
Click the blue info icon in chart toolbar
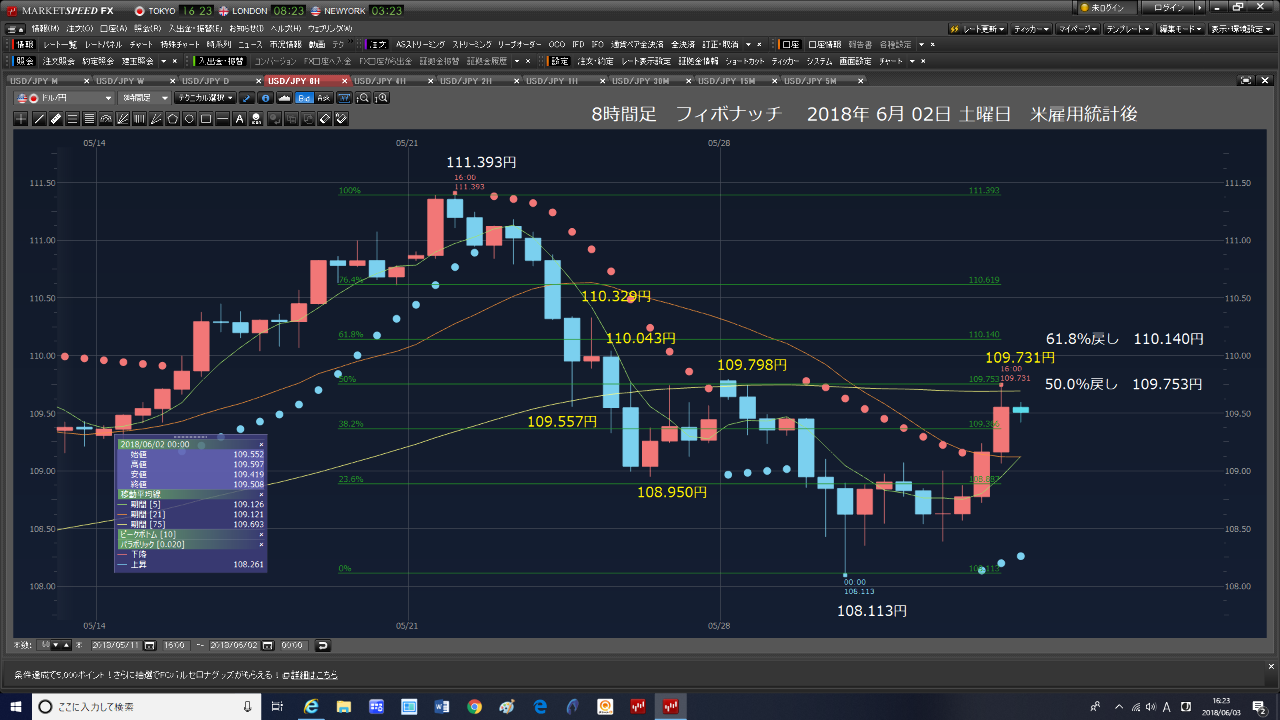point(265,98)
